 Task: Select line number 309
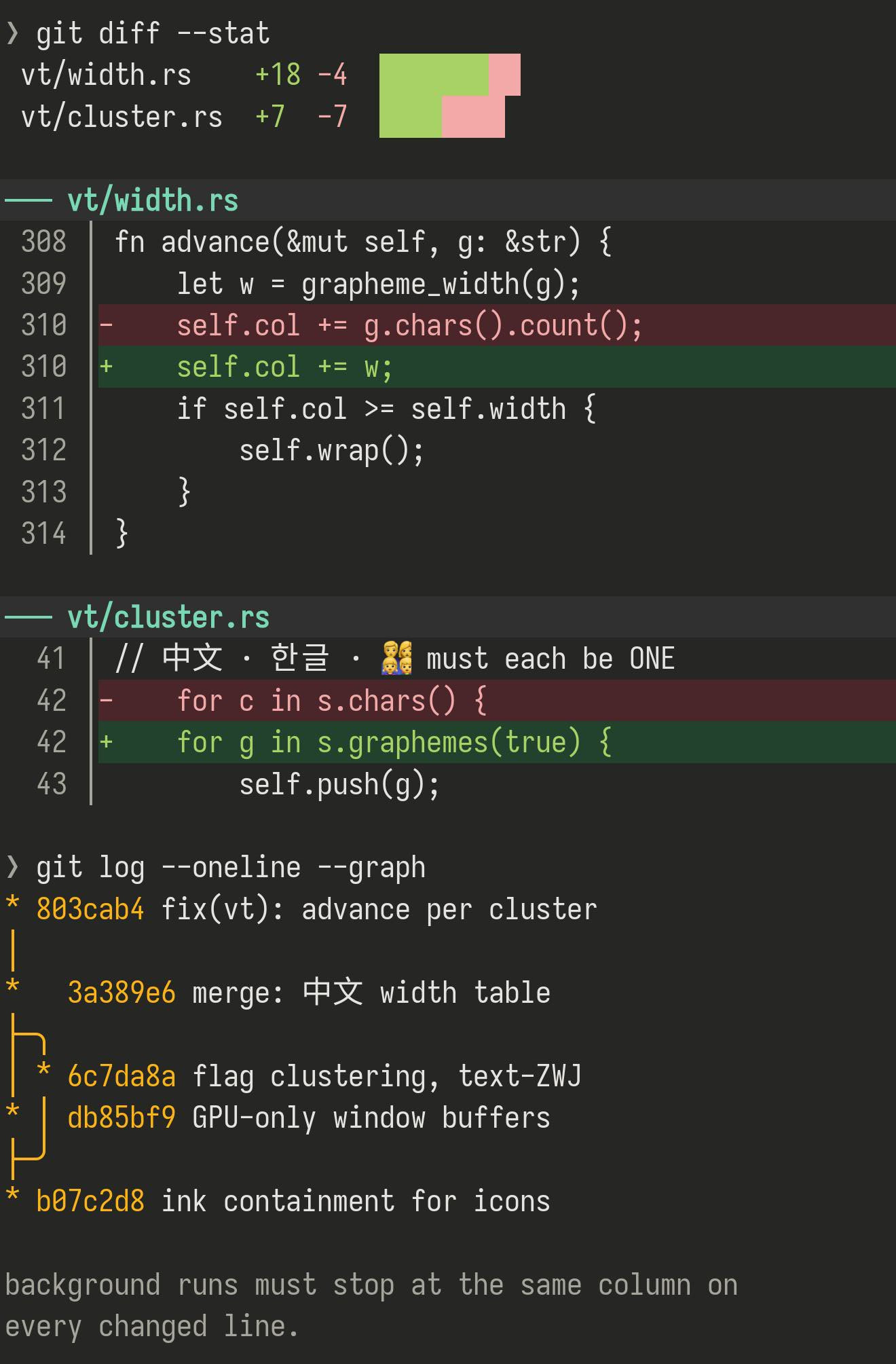point(44,283)
